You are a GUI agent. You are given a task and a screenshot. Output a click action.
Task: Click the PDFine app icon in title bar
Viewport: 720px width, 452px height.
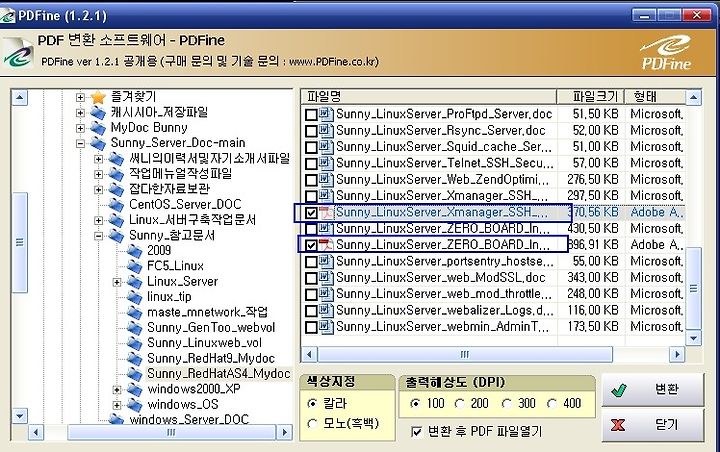(x=7, y=16)
